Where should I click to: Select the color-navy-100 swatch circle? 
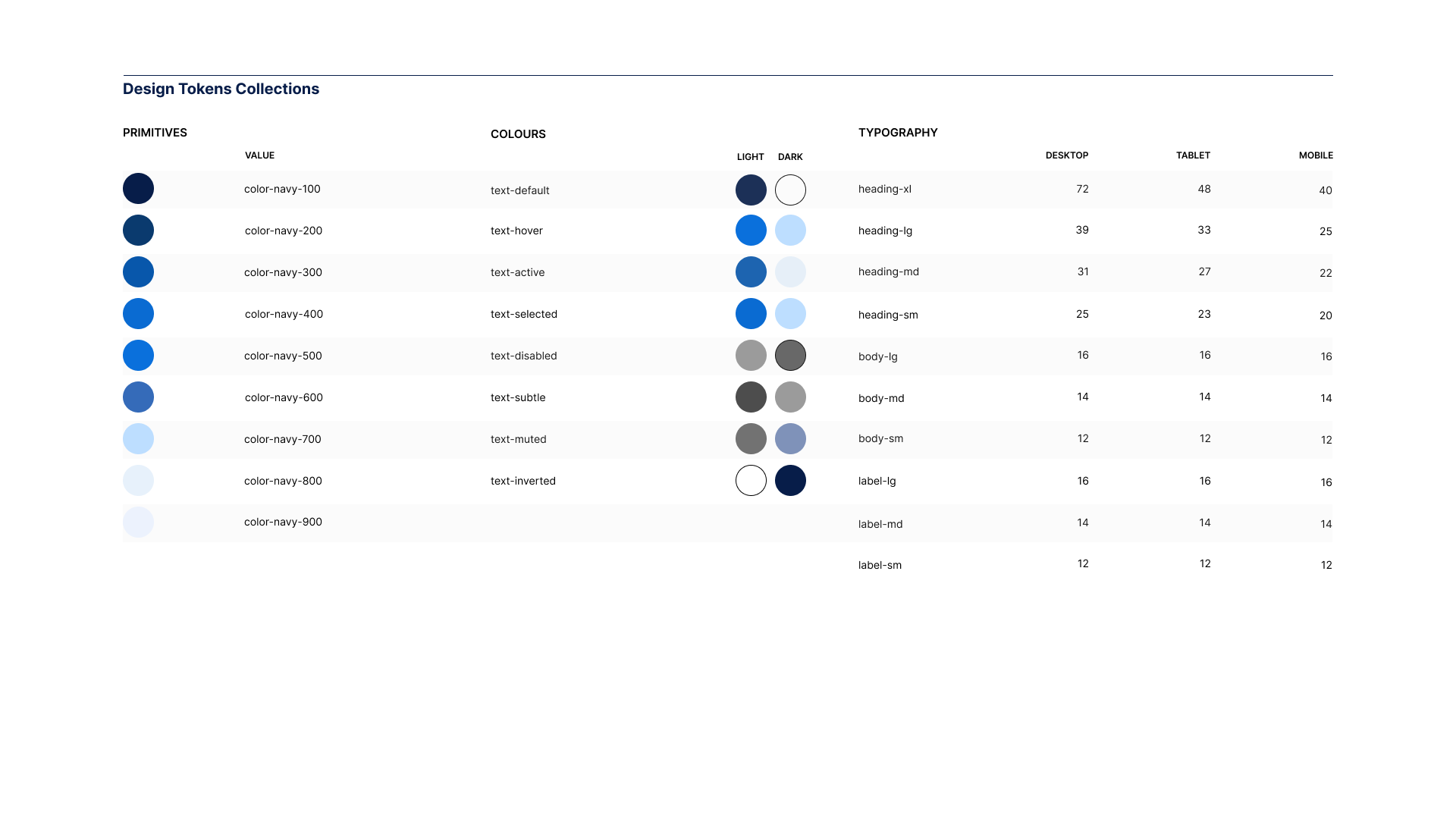click(x=138, y=188)
